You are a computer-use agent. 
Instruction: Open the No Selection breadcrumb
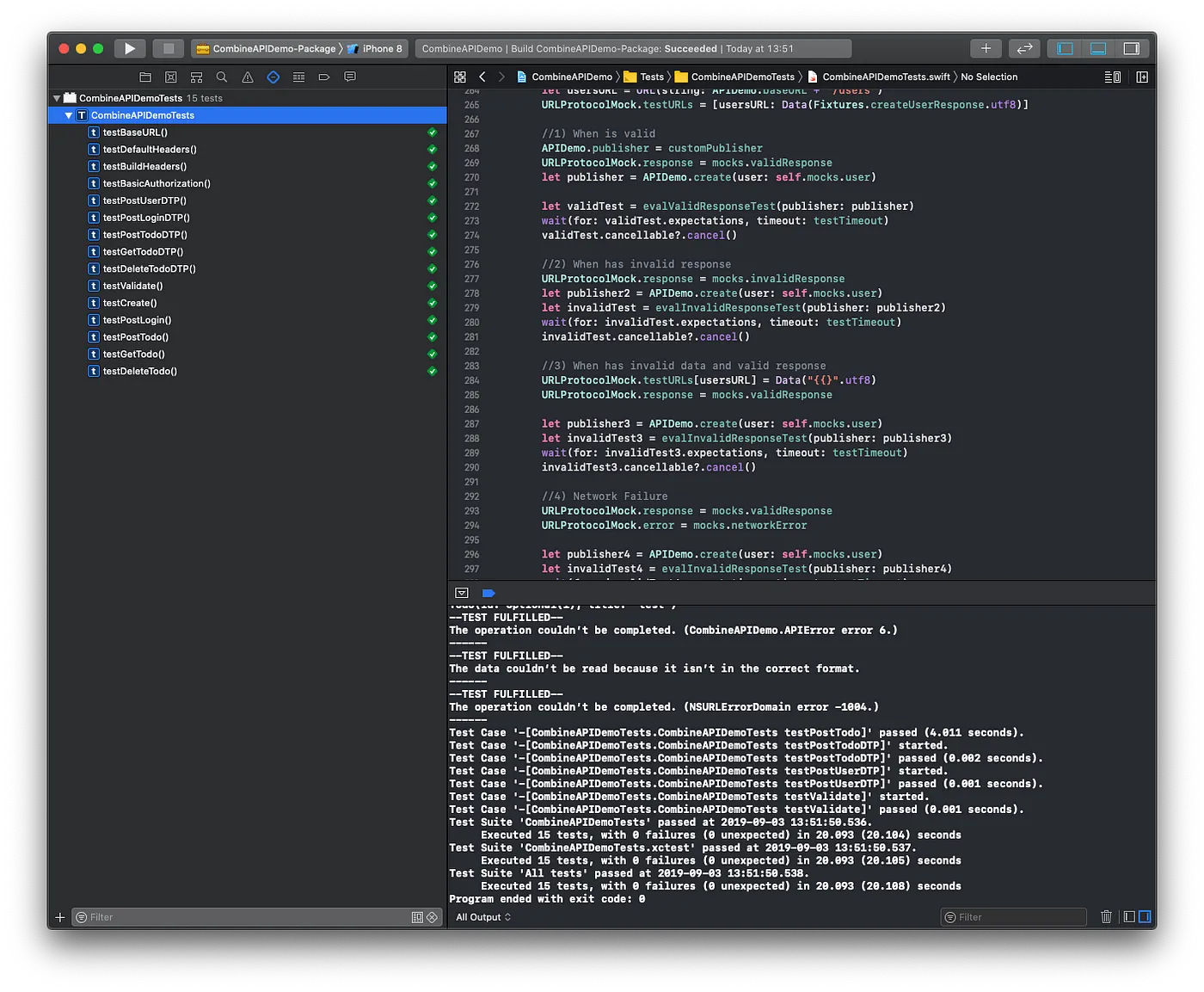[989, 77]
